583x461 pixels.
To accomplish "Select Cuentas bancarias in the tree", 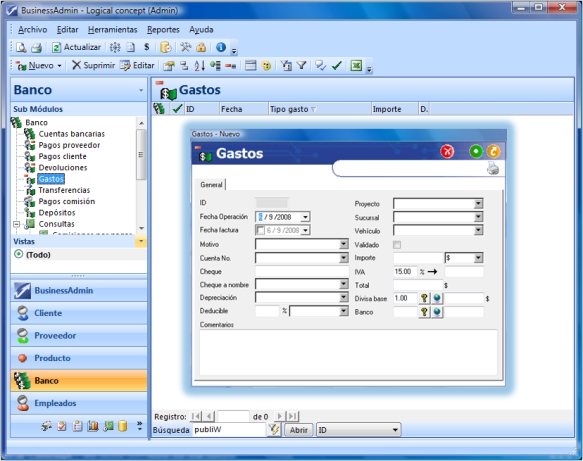I will pyautogui.click(x=71, y=134).
